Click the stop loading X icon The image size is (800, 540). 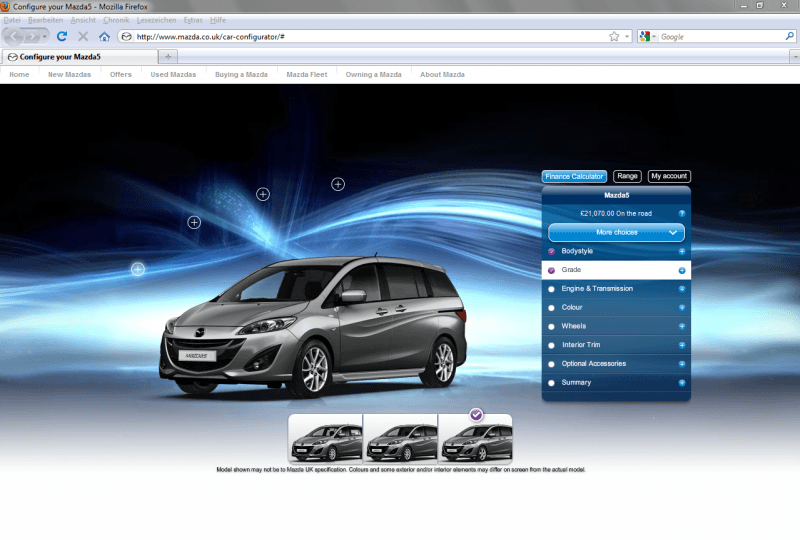pyautogui.click(x=83, y=37)
